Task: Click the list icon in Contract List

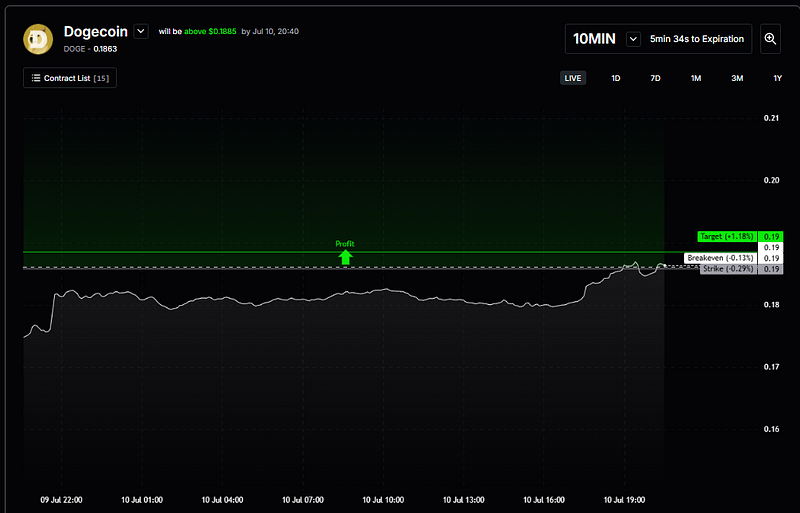Action: pos(36,78)
